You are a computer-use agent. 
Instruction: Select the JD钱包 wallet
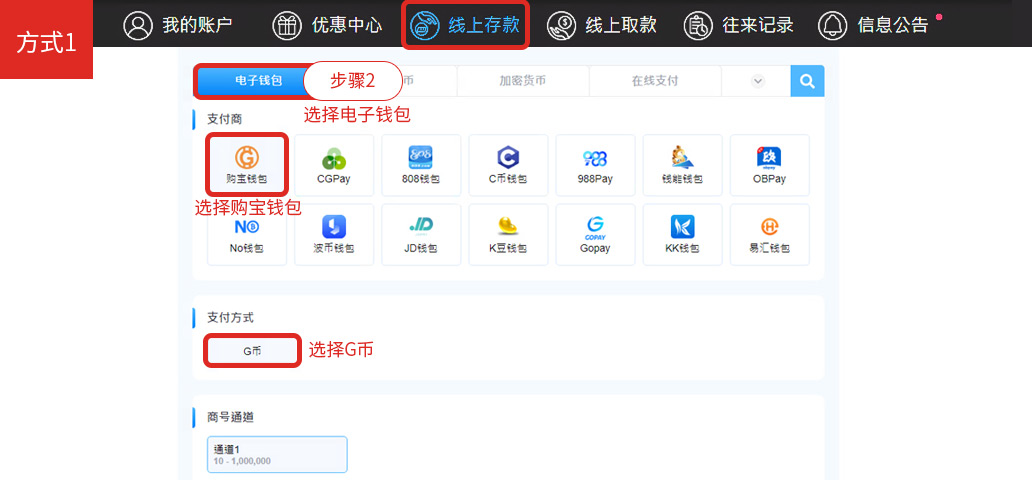pos(421,235)
